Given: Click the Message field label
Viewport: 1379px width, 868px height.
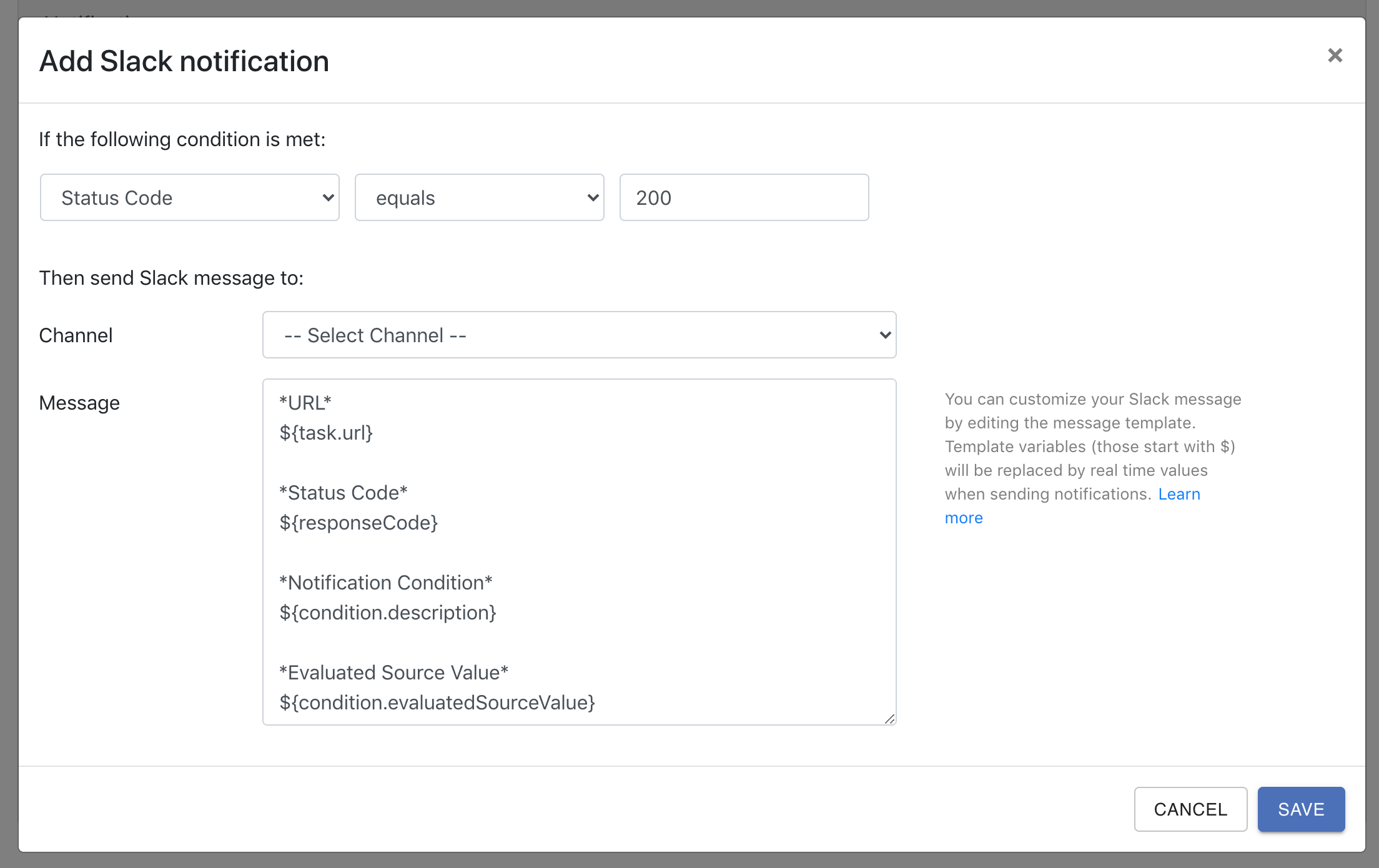Looking at the screenshot, I should pyautogui.click(x=79, y=403).
